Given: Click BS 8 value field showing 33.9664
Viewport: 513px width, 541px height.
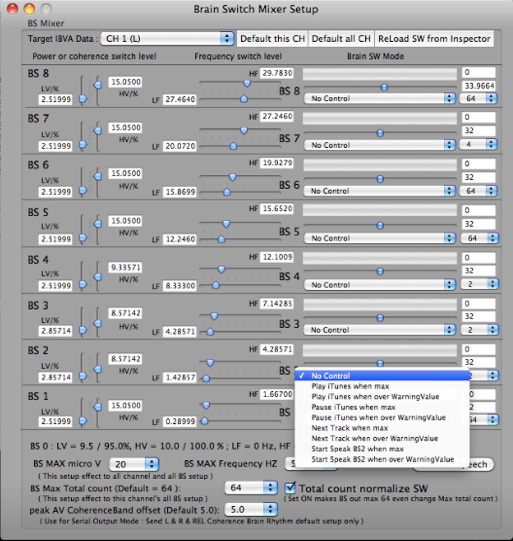Looking at the screenshot, I should coord(479,86).
